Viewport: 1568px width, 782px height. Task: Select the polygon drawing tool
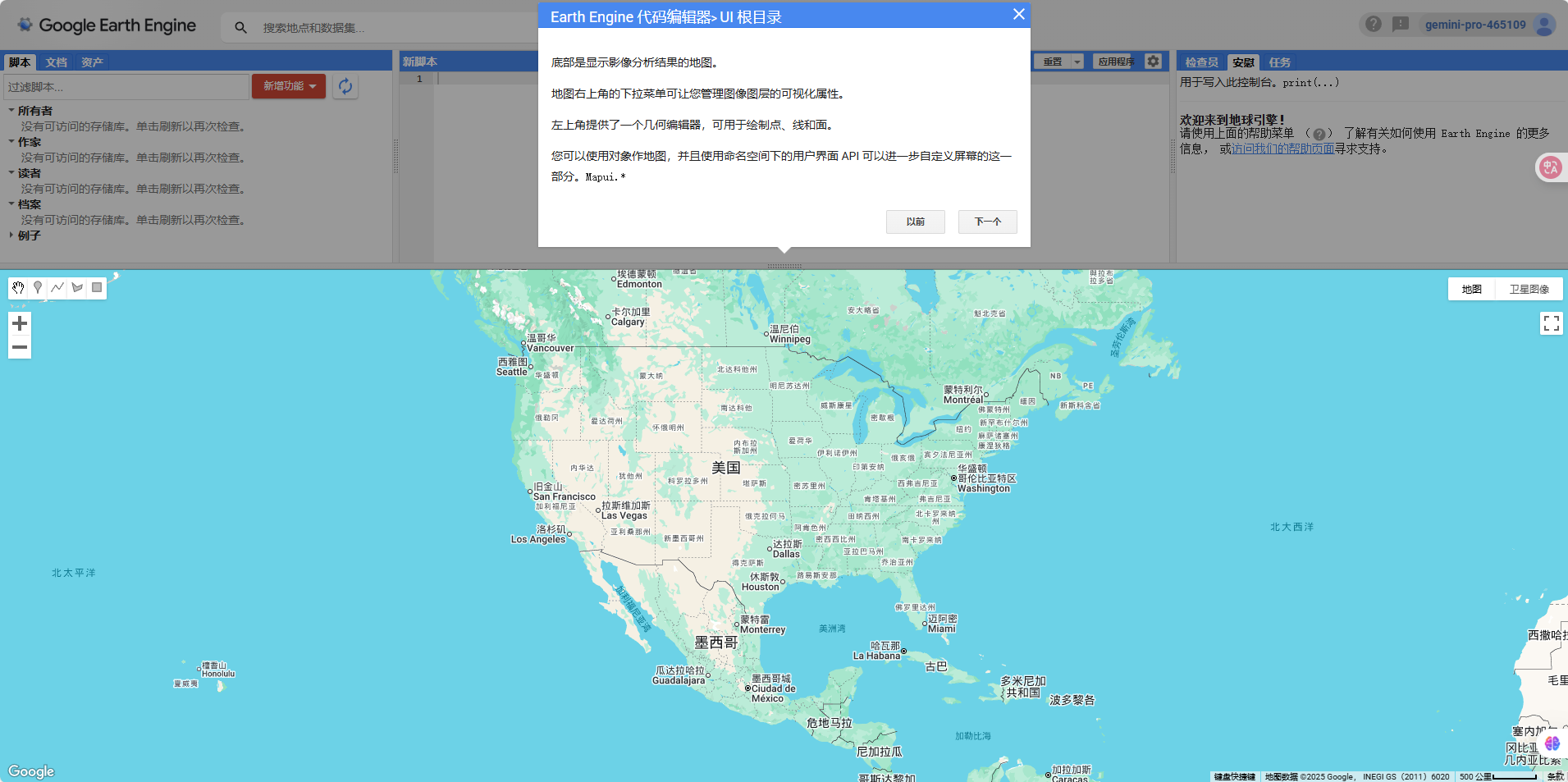[x=76, y=287]
